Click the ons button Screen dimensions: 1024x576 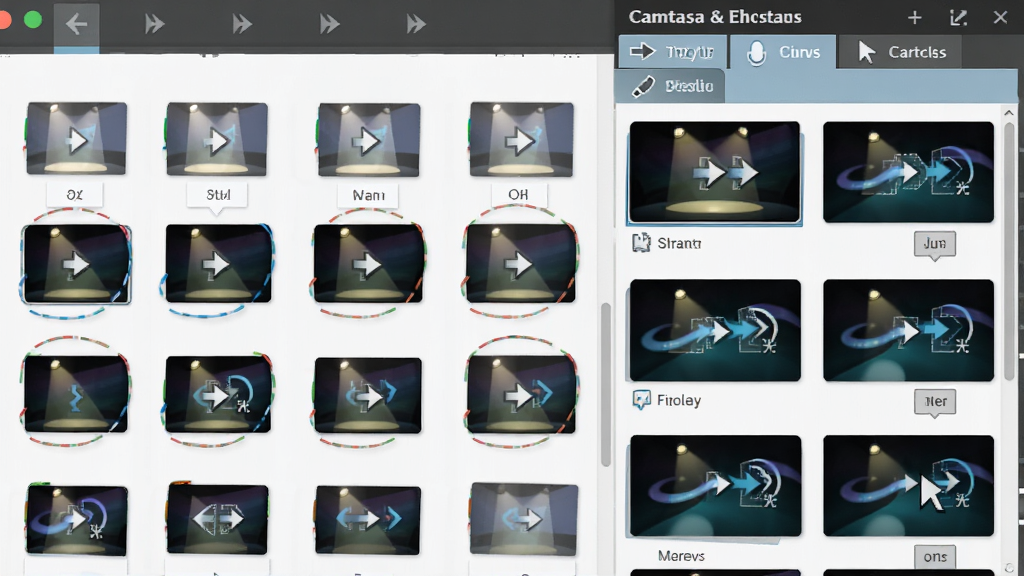tap(935, 556)
